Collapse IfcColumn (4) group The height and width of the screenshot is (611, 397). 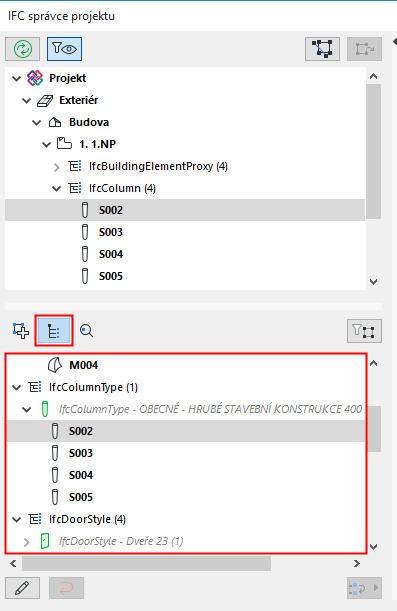pos(56,189)
